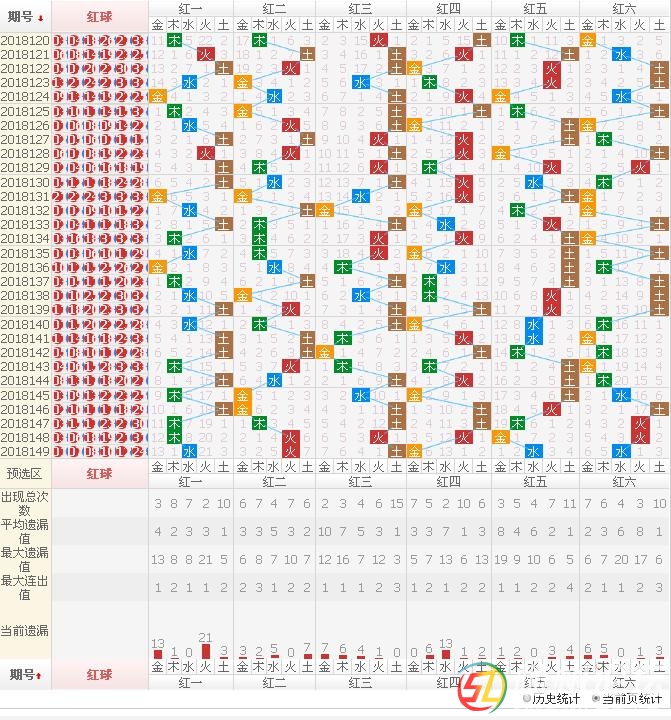Select the 当前页统计 radio button
The width and height of the screenshot is (671, 720).
tap(596, 699)
